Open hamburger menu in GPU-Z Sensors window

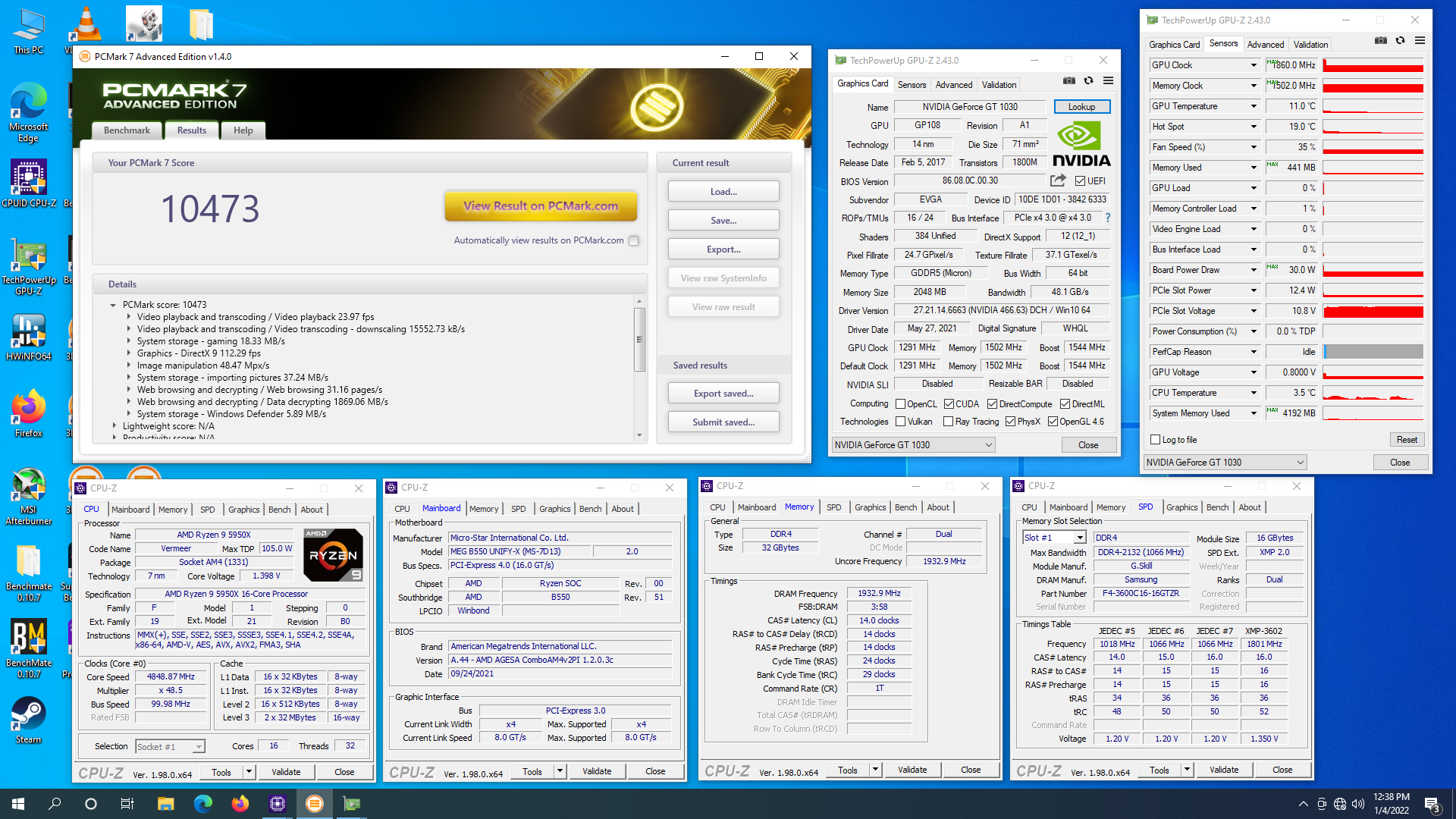pyautogui.click(x=1420, y=41)
